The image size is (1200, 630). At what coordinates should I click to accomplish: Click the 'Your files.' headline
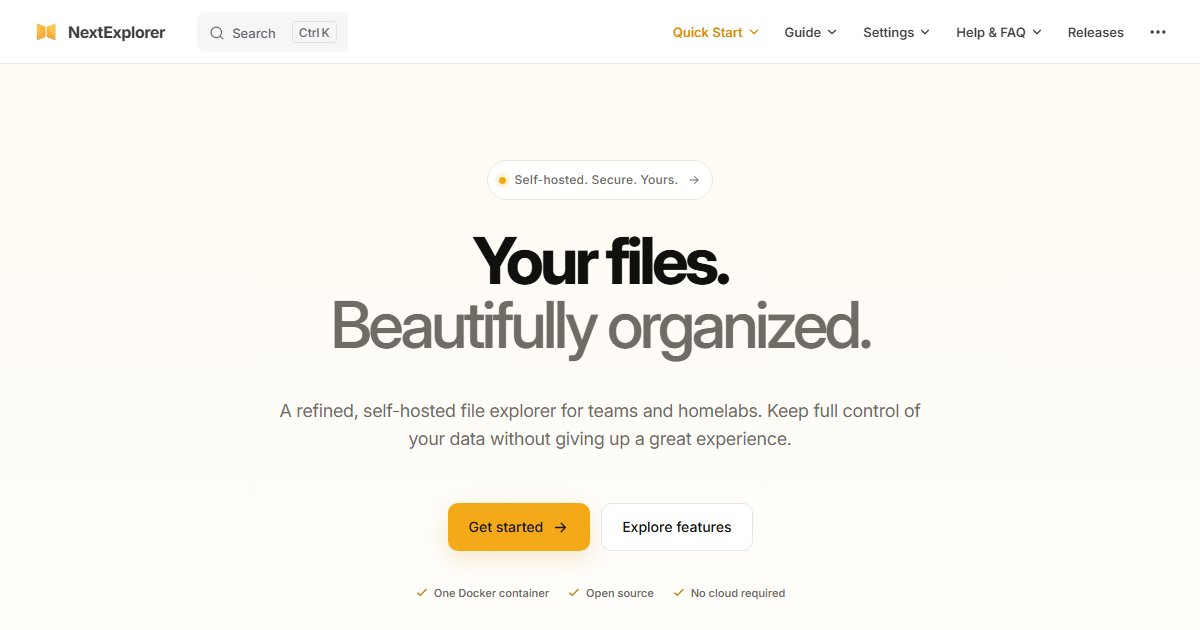pyautogui.click(x=601, y=261)
